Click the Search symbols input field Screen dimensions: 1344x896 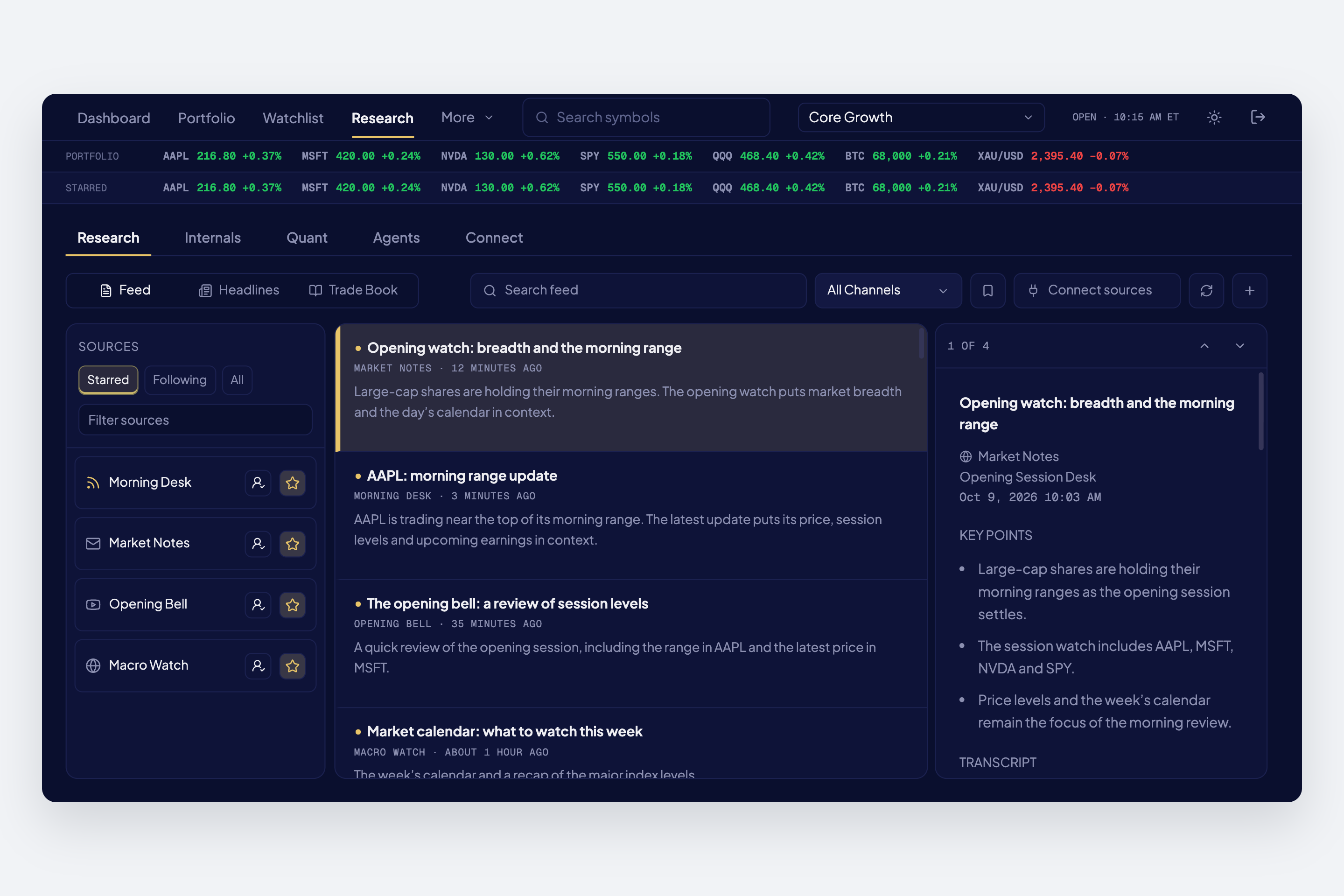646,117
